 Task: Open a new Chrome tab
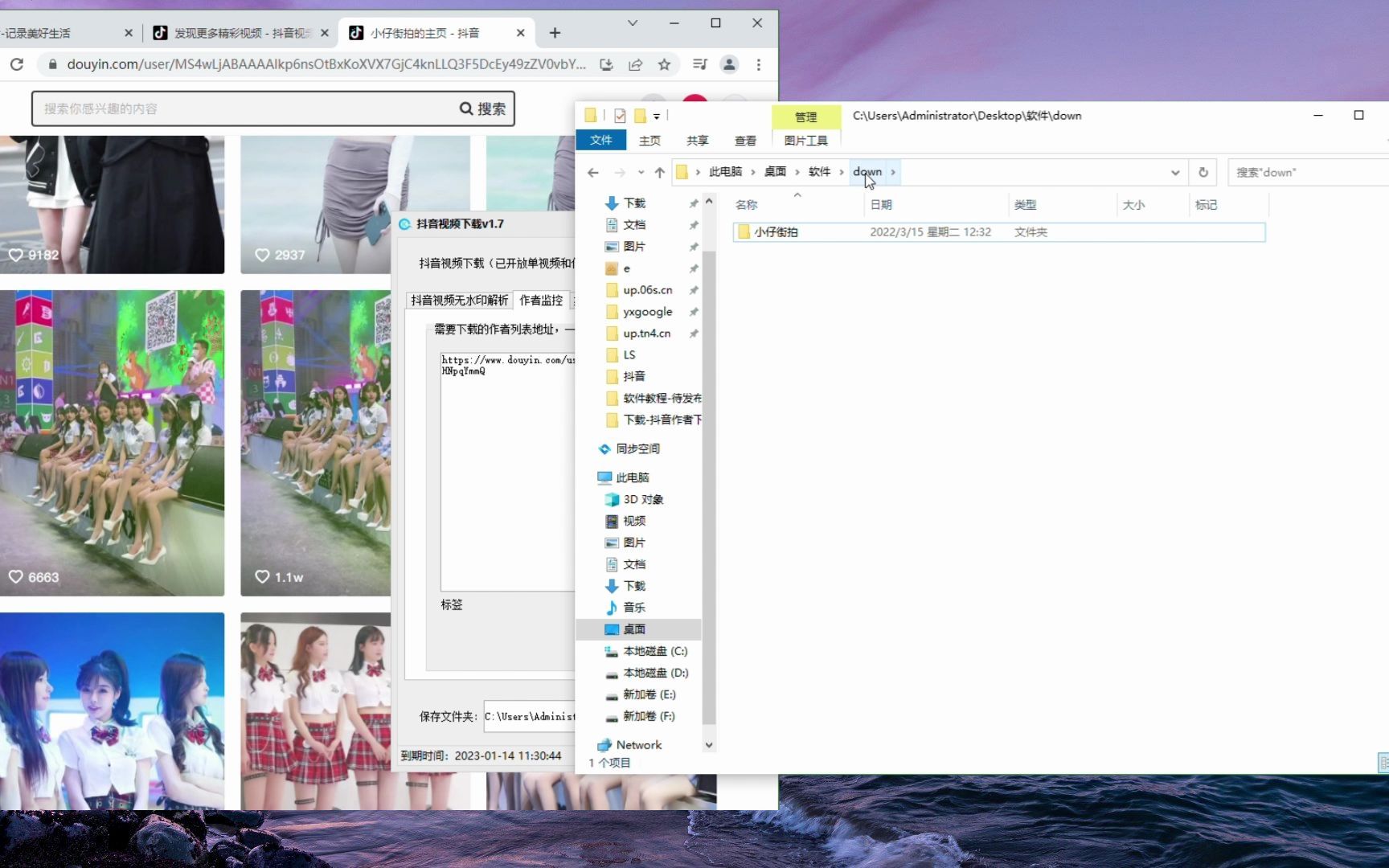[555, 33]
